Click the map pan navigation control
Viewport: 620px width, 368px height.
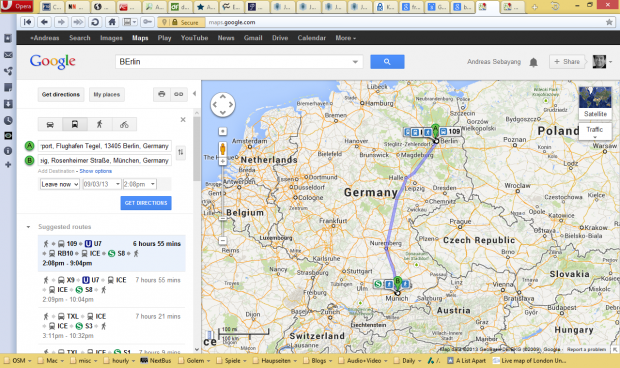223,105
